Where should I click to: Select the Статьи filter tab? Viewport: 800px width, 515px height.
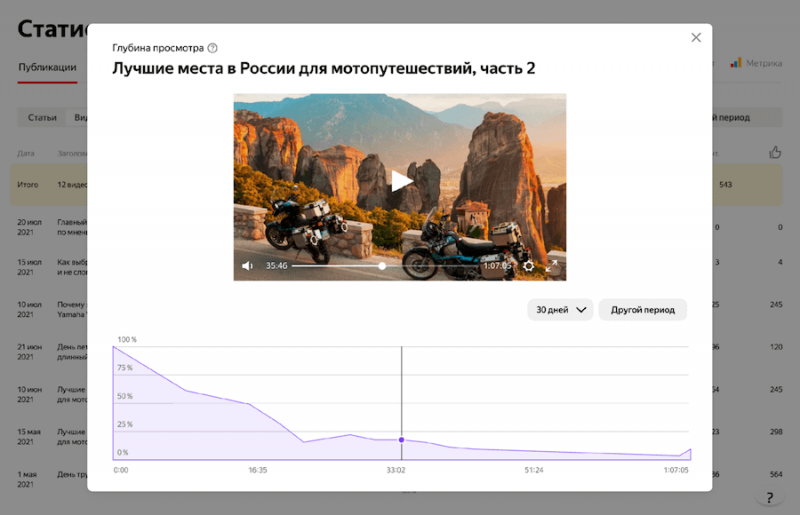tap(42, 118)
